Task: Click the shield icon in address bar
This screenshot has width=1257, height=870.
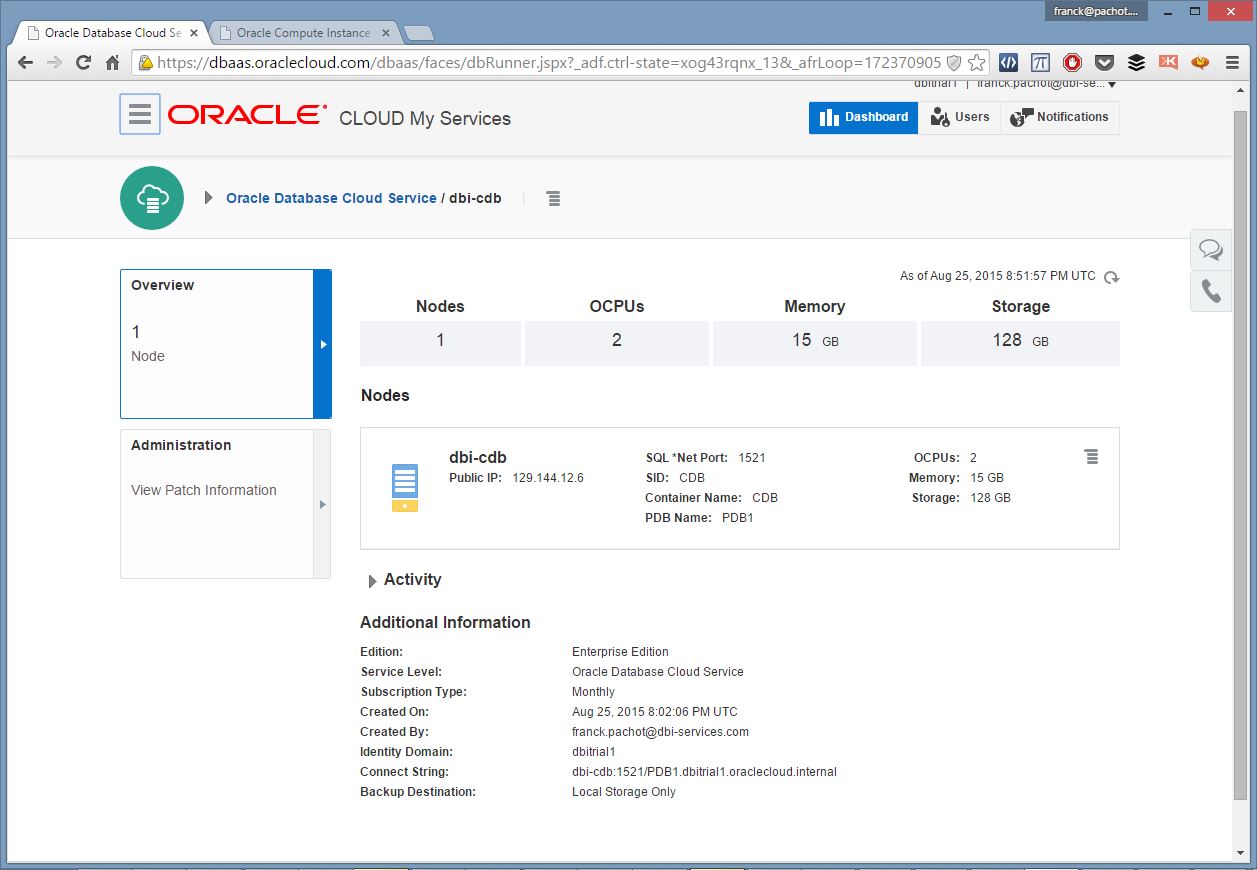Action: coord(954,62)
